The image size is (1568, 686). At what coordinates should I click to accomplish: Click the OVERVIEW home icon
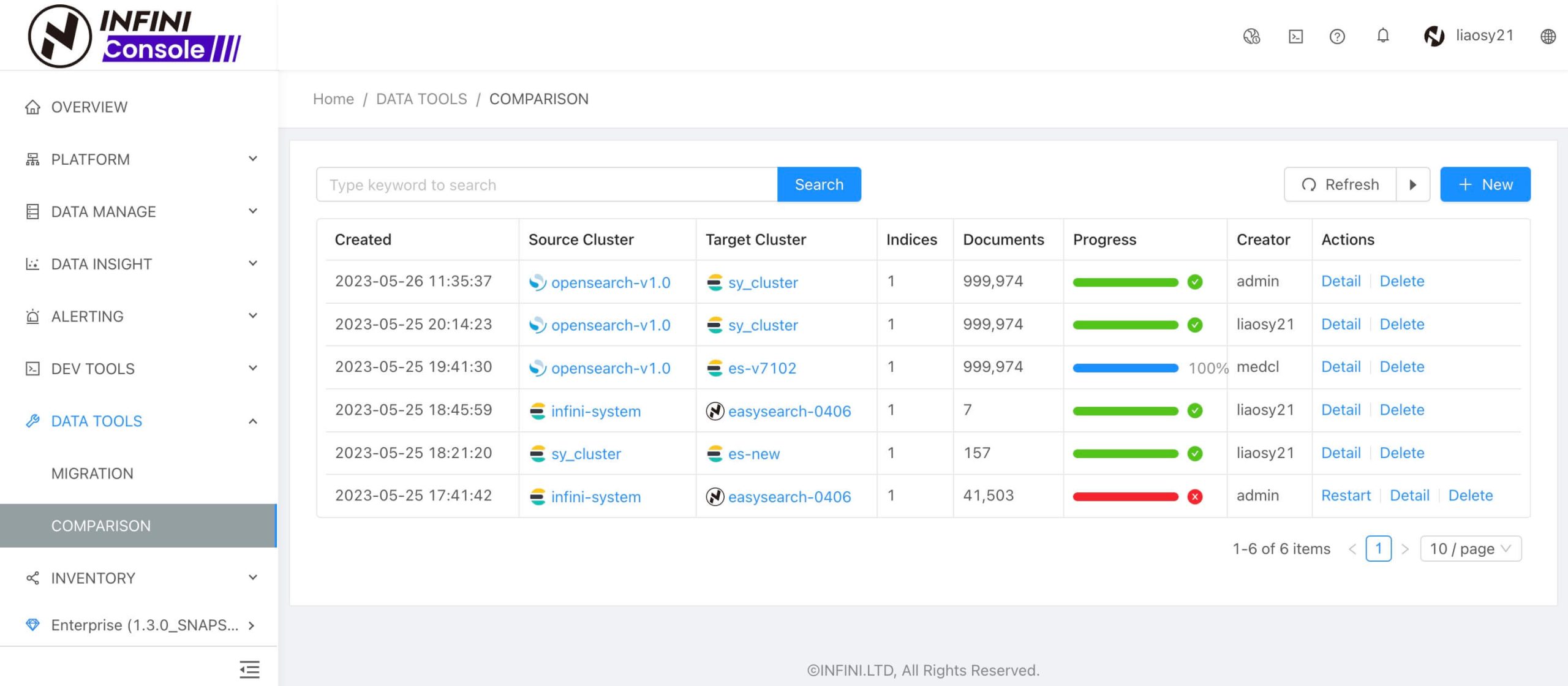(x=32, y=107)
